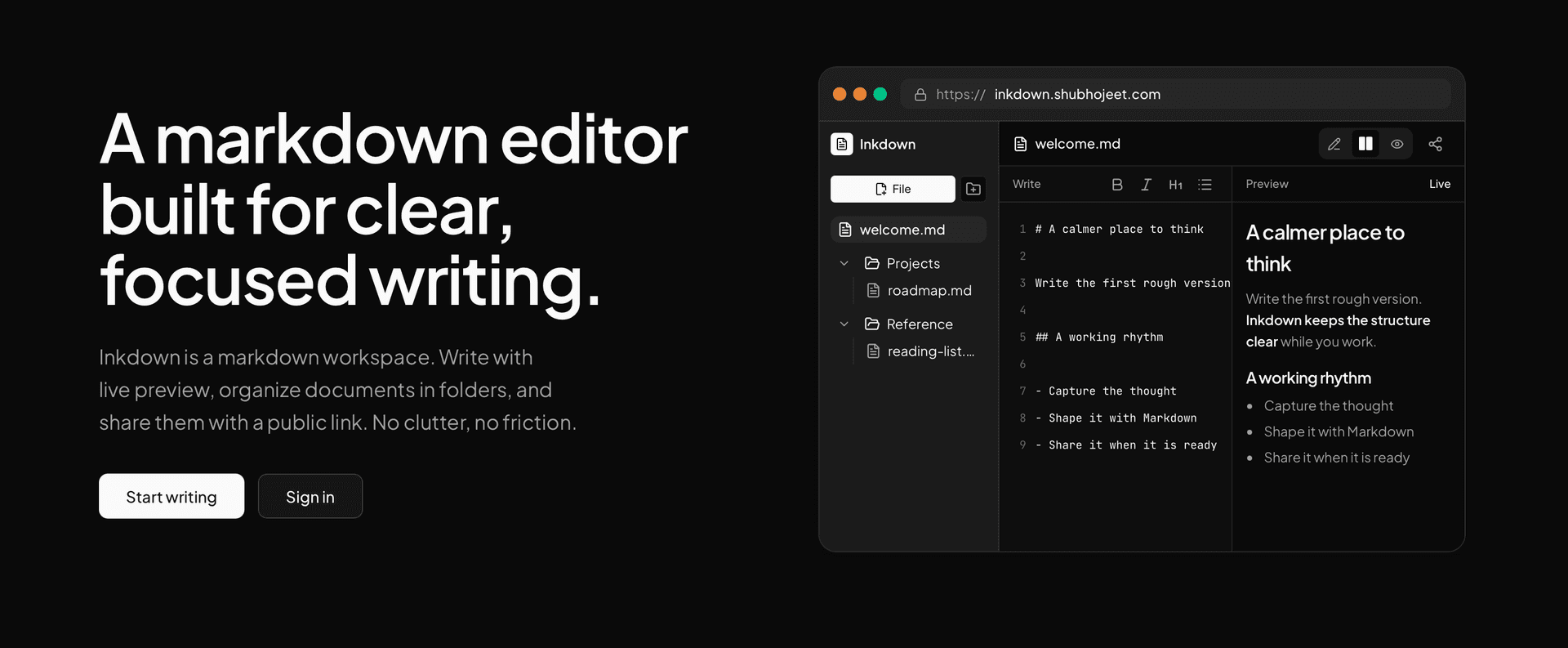Click the Write pane label
The image size is (1568, 648).
pos(1027,184)
